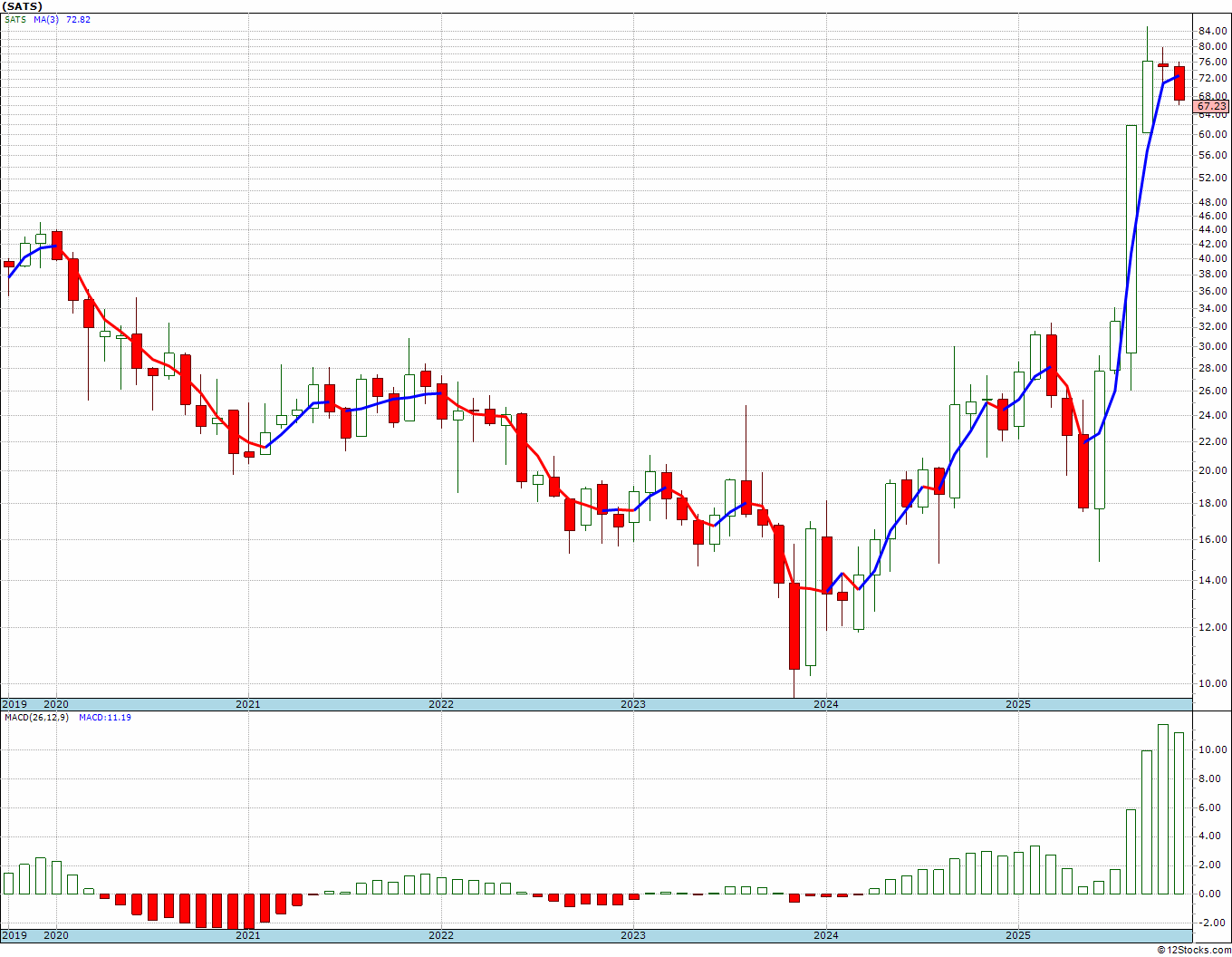Click the 84.00 price axis label

(x=1212, y=31)
